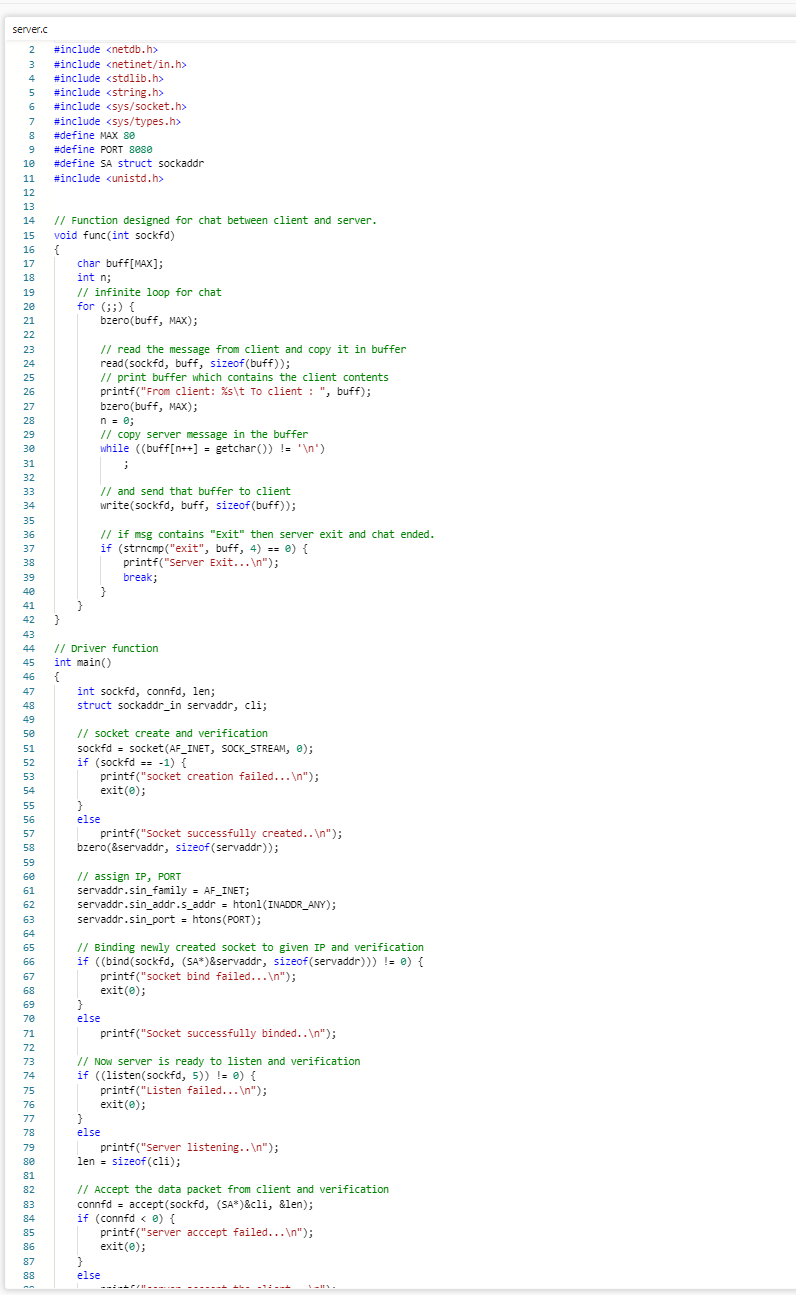Viewport: 796px width, 1295px height.
Task: Click line number 45 in the gutter
Action: (x=29, y=662)
